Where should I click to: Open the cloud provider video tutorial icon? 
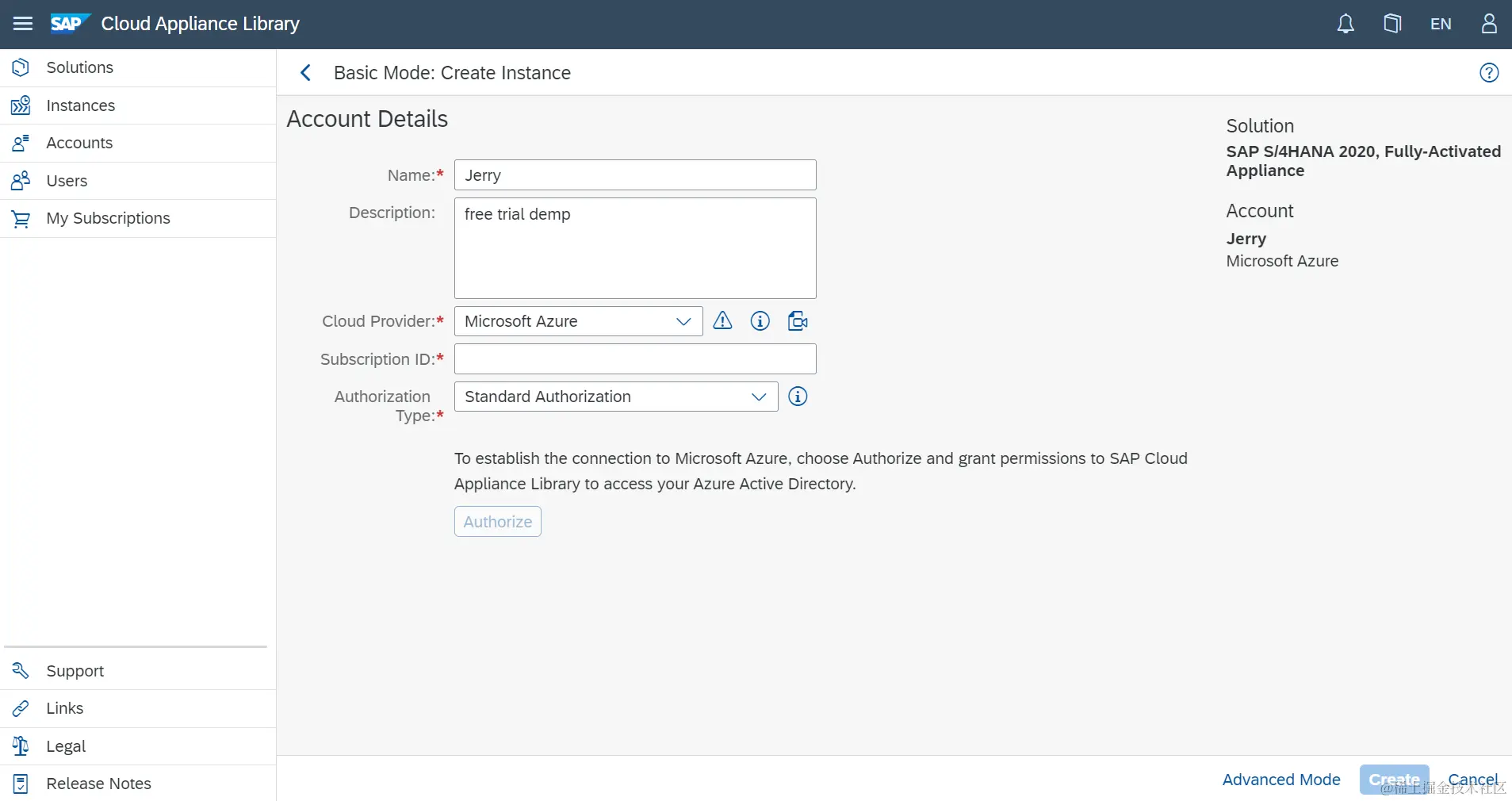tap(798, 320)
